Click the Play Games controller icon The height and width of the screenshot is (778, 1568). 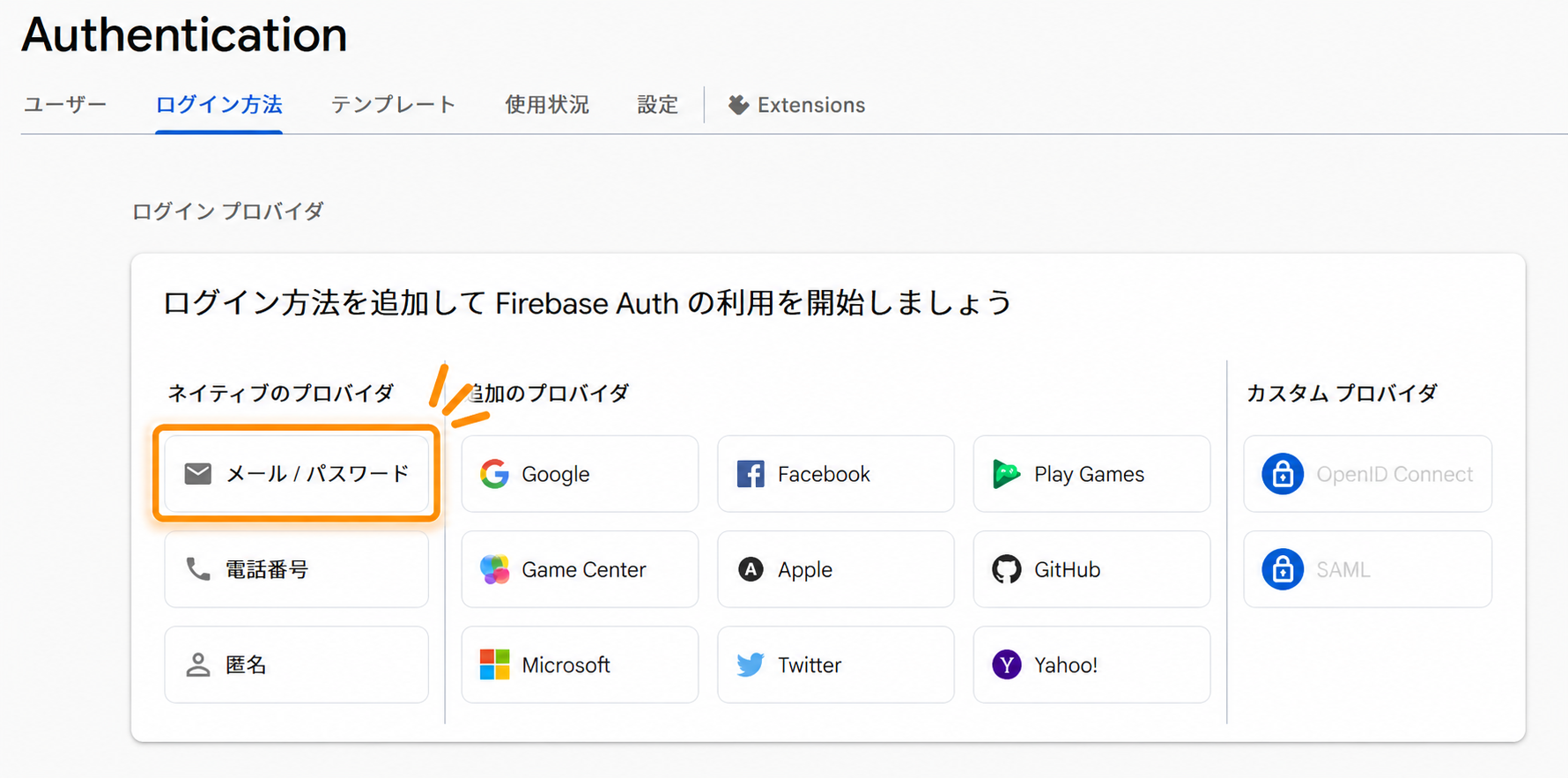tap(1006, 474)
